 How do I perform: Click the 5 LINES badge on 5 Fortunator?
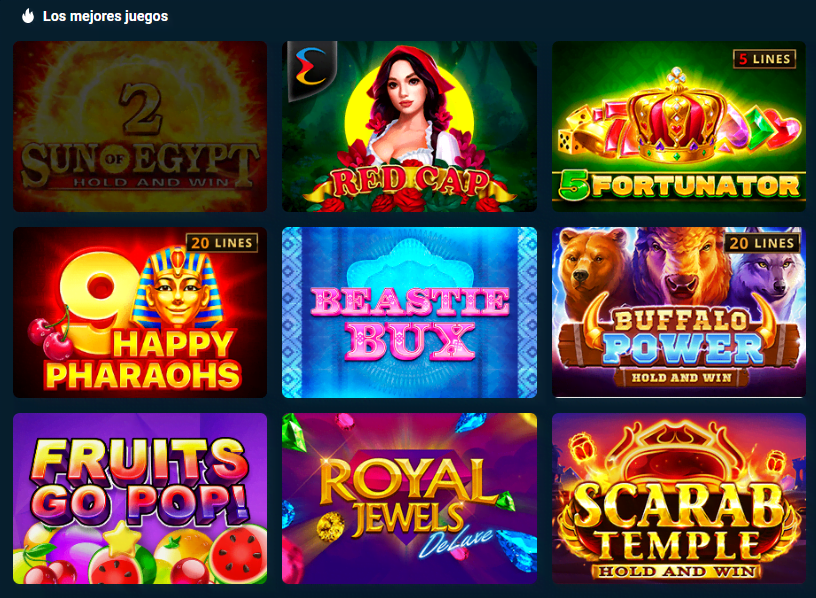click(764, 59)
